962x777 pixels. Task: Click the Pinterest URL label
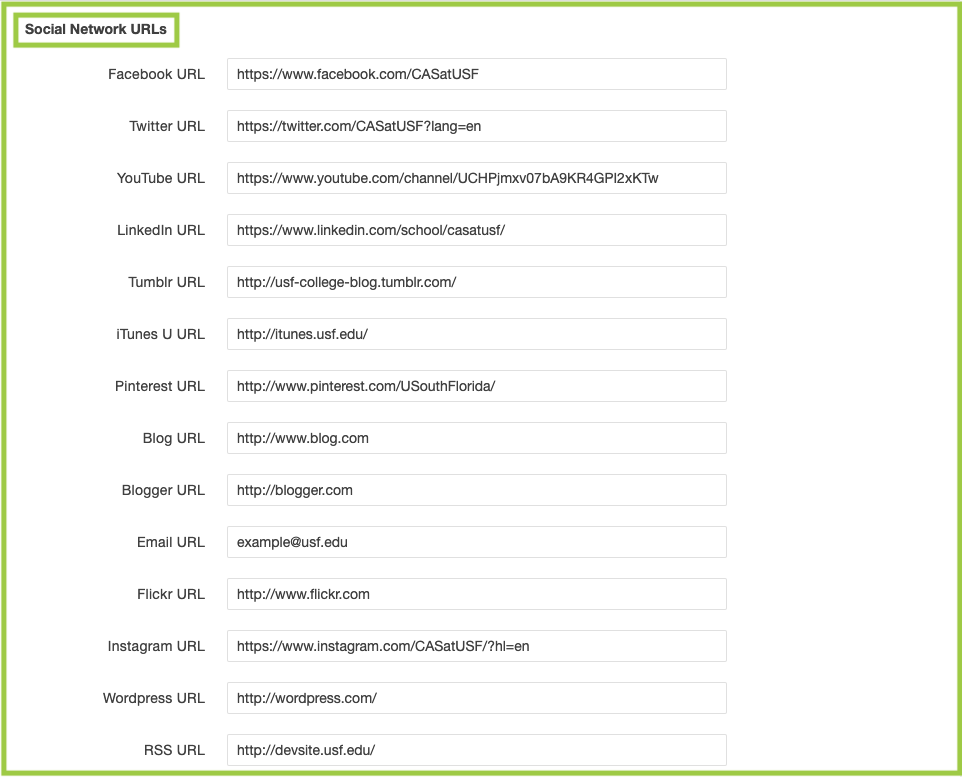(160, 386)
